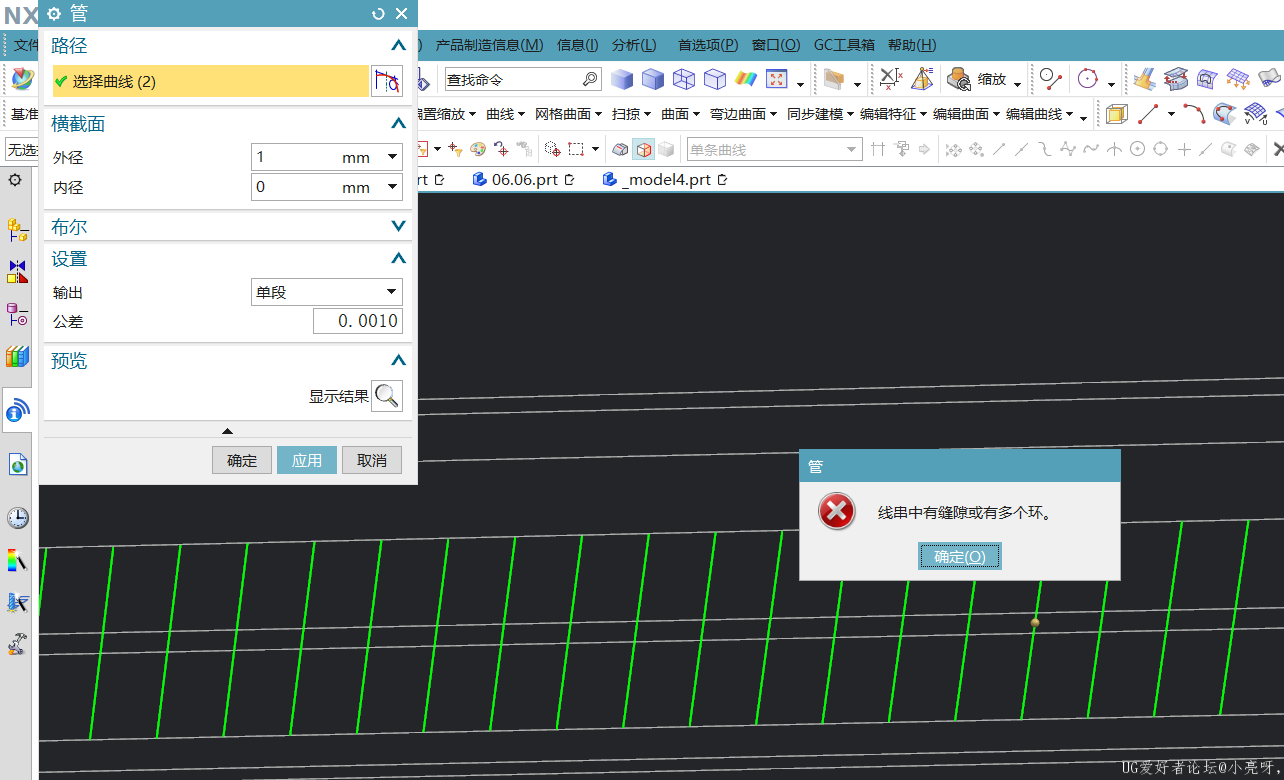Expand the 布尔 section

[x=398, y=227]
